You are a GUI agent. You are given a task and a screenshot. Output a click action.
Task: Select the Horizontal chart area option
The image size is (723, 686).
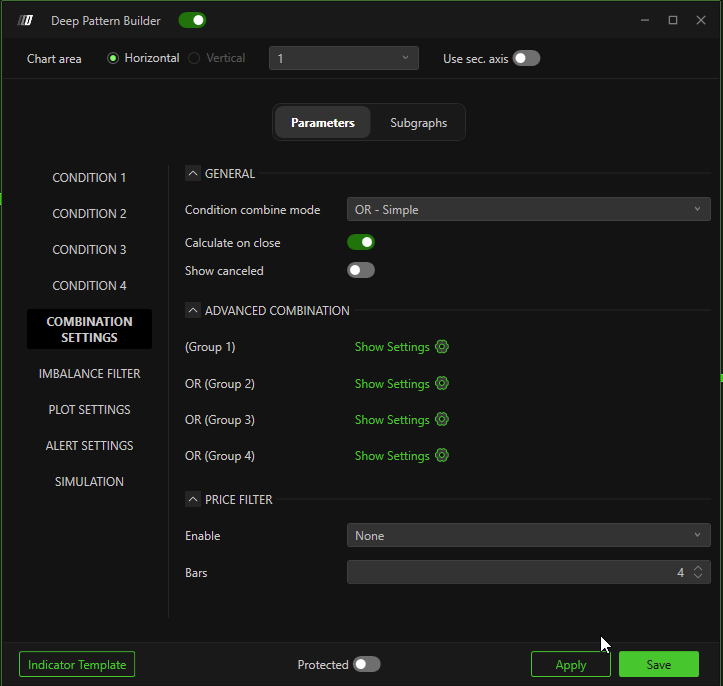point(113,58)
